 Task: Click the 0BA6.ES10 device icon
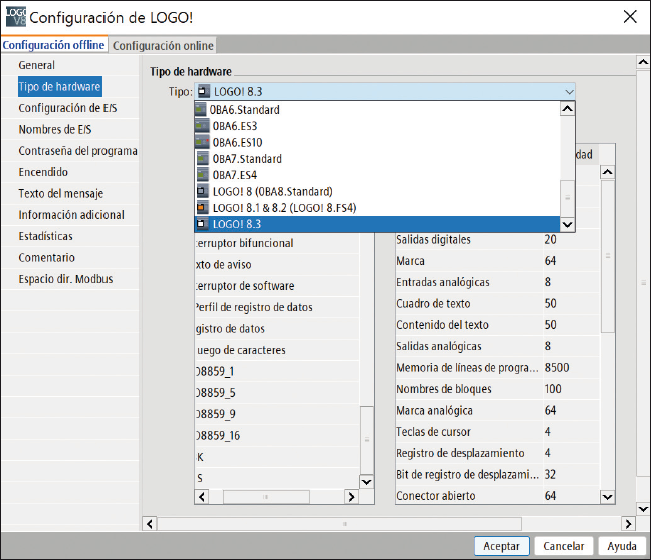pyautogui.click(x=202, y=143)
